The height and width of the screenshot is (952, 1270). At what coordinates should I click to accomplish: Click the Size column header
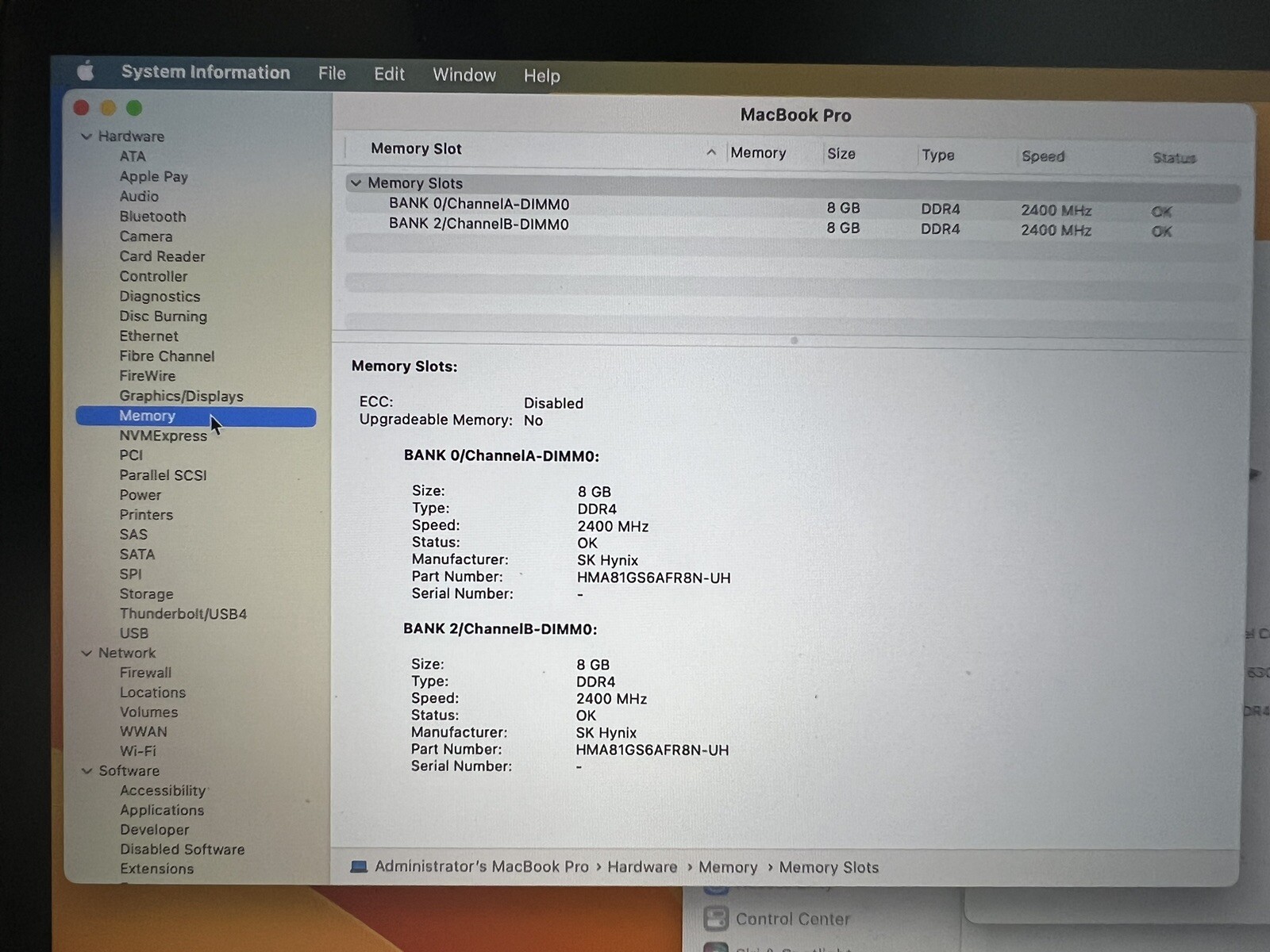(x=841, y=153)
